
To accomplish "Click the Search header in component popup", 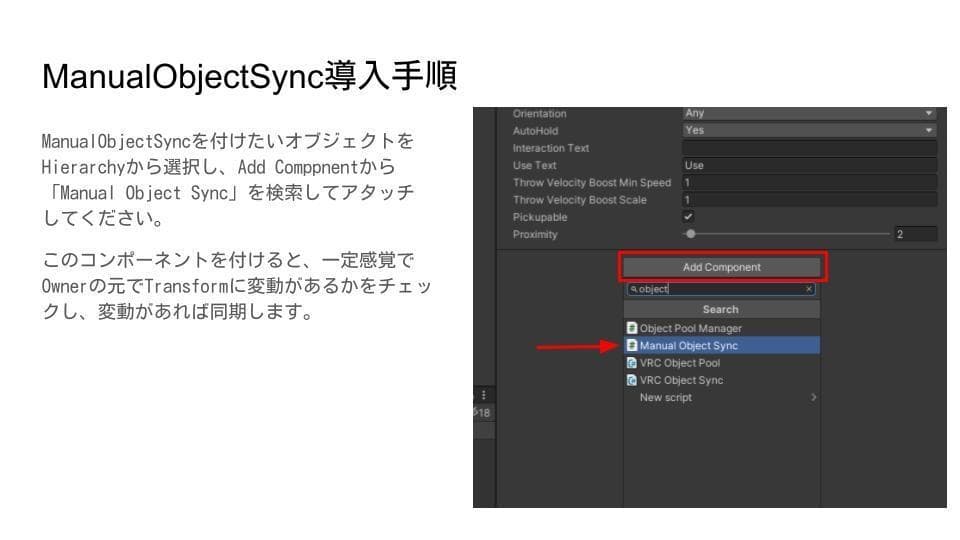I will (x=720, y=309).
